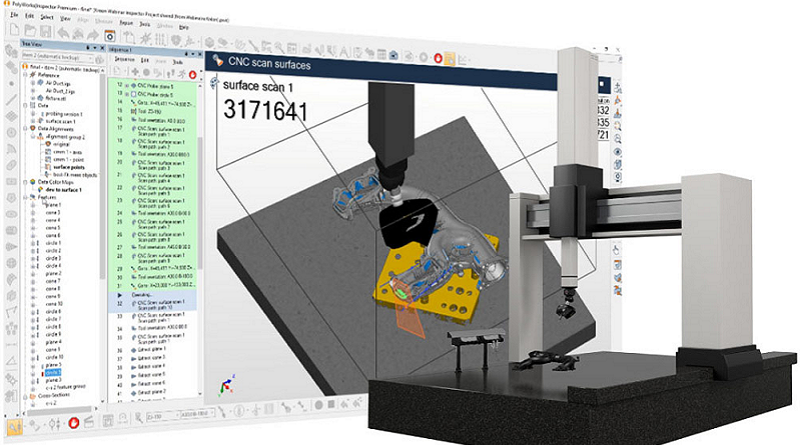800x445 pixels.
Task: Select dev to surface 1 in the tree
Action: 63,189
